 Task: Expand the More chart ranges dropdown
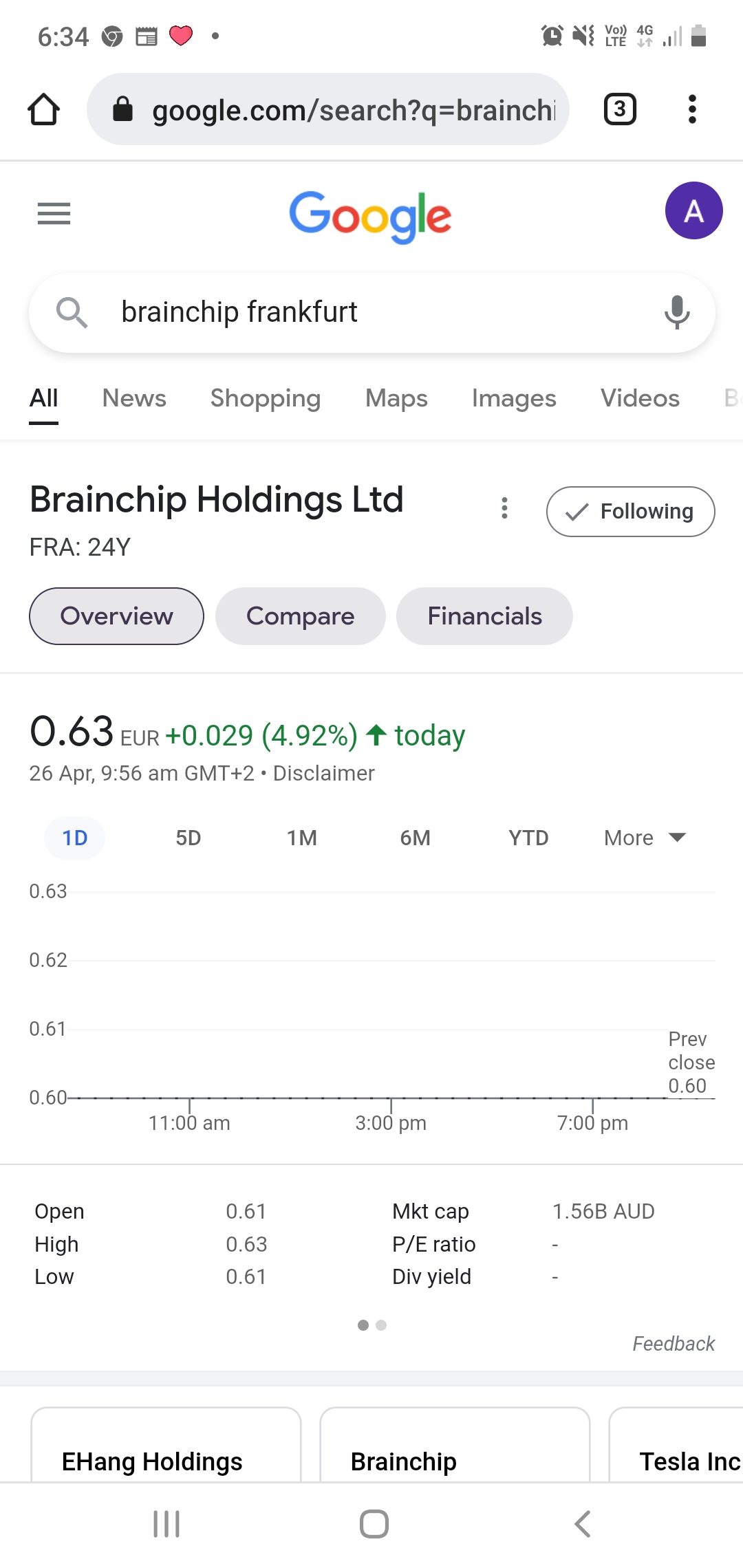coord(645,838)
